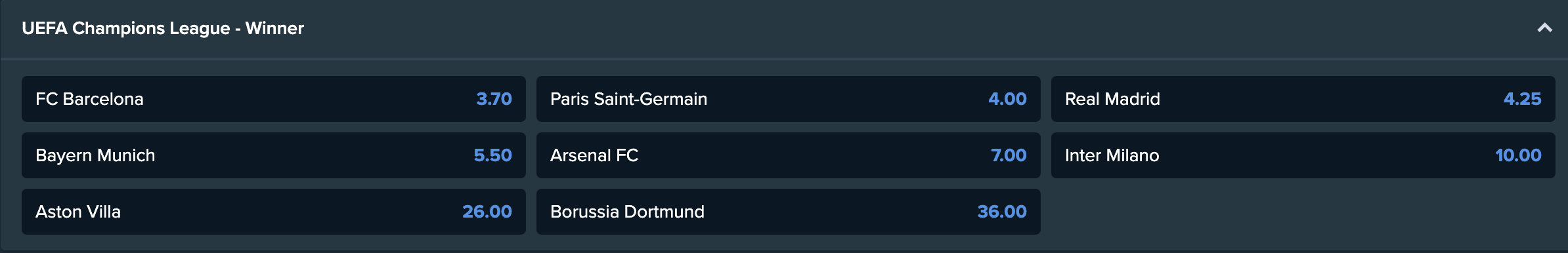Click the 36.00 odds value
The height and width of the screenshot is (253, 1568).
pos(1002,212)
